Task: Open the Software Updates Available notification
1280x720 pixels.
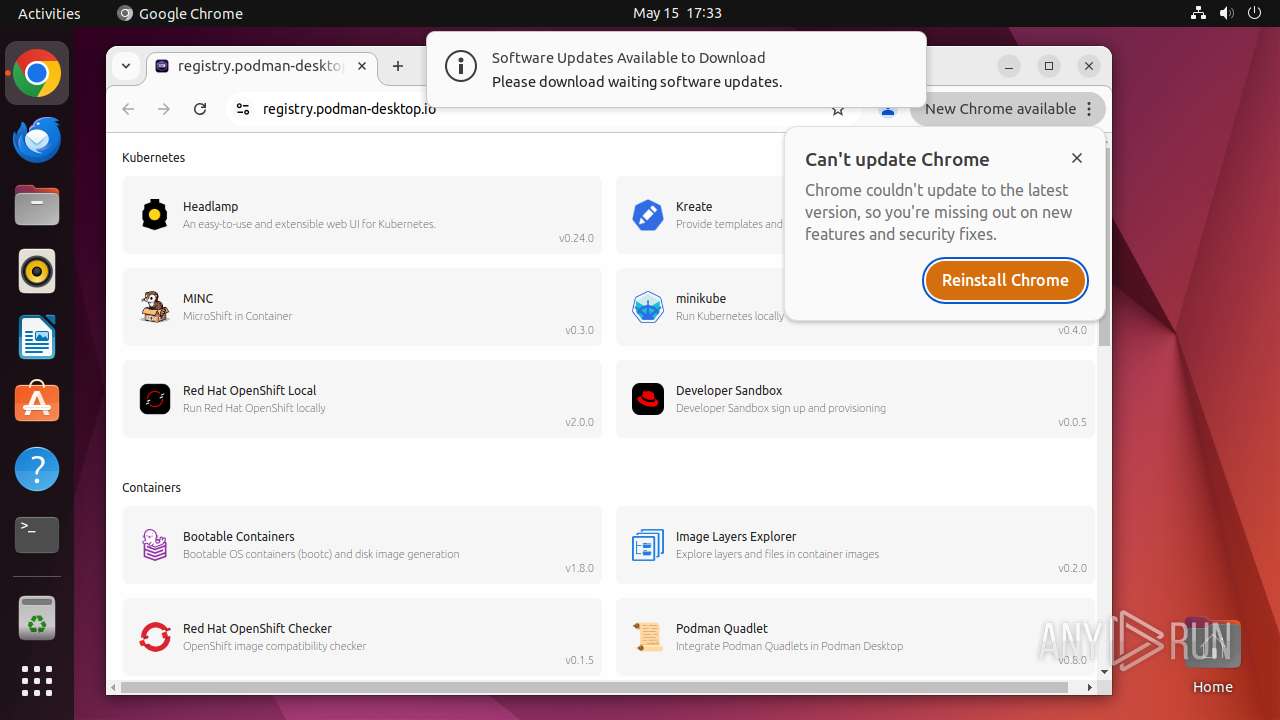Action: tap(676, 69)
